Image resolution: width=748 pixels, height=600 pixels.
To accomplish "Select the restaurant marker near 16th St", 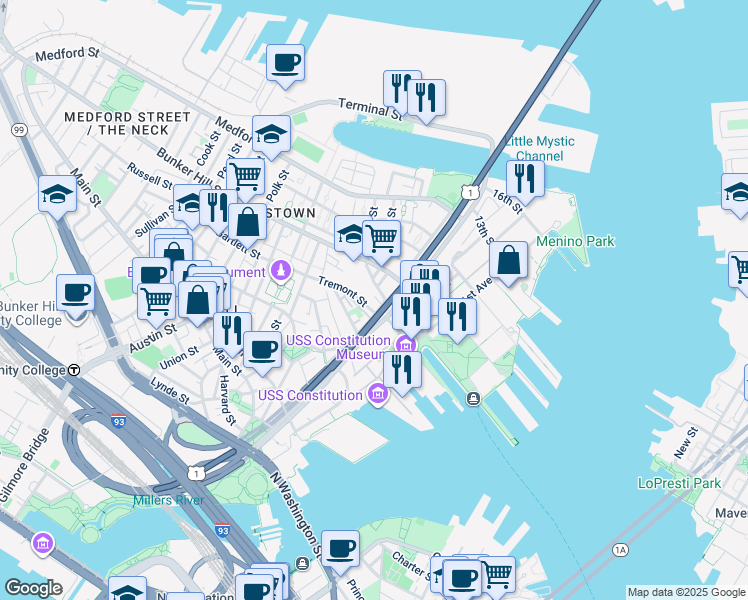I will pyautogui.click(x=524, y=178).
